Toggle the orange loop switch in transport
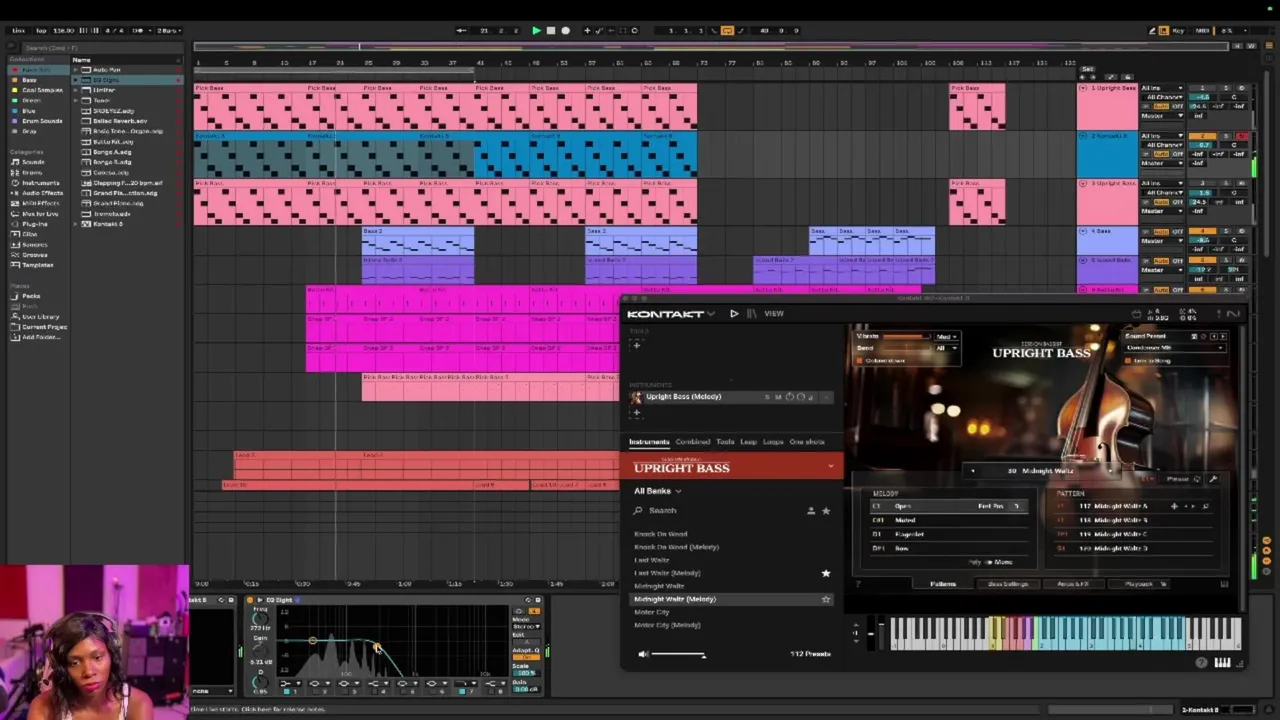 tap(727, 31)
